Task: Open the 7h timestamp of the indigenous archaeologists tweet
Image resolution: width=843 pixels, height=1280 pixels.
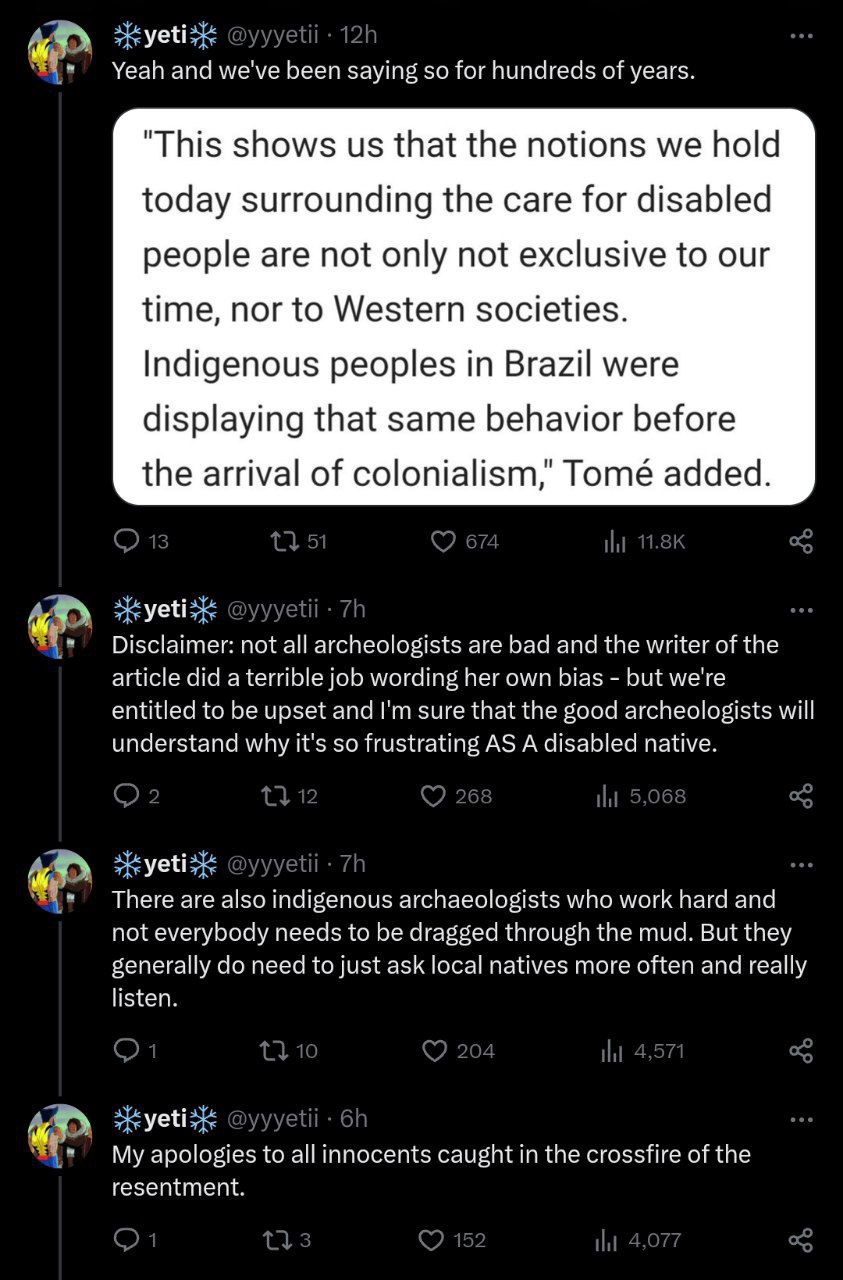Action: pyautogui.click(x=353, y=863)
